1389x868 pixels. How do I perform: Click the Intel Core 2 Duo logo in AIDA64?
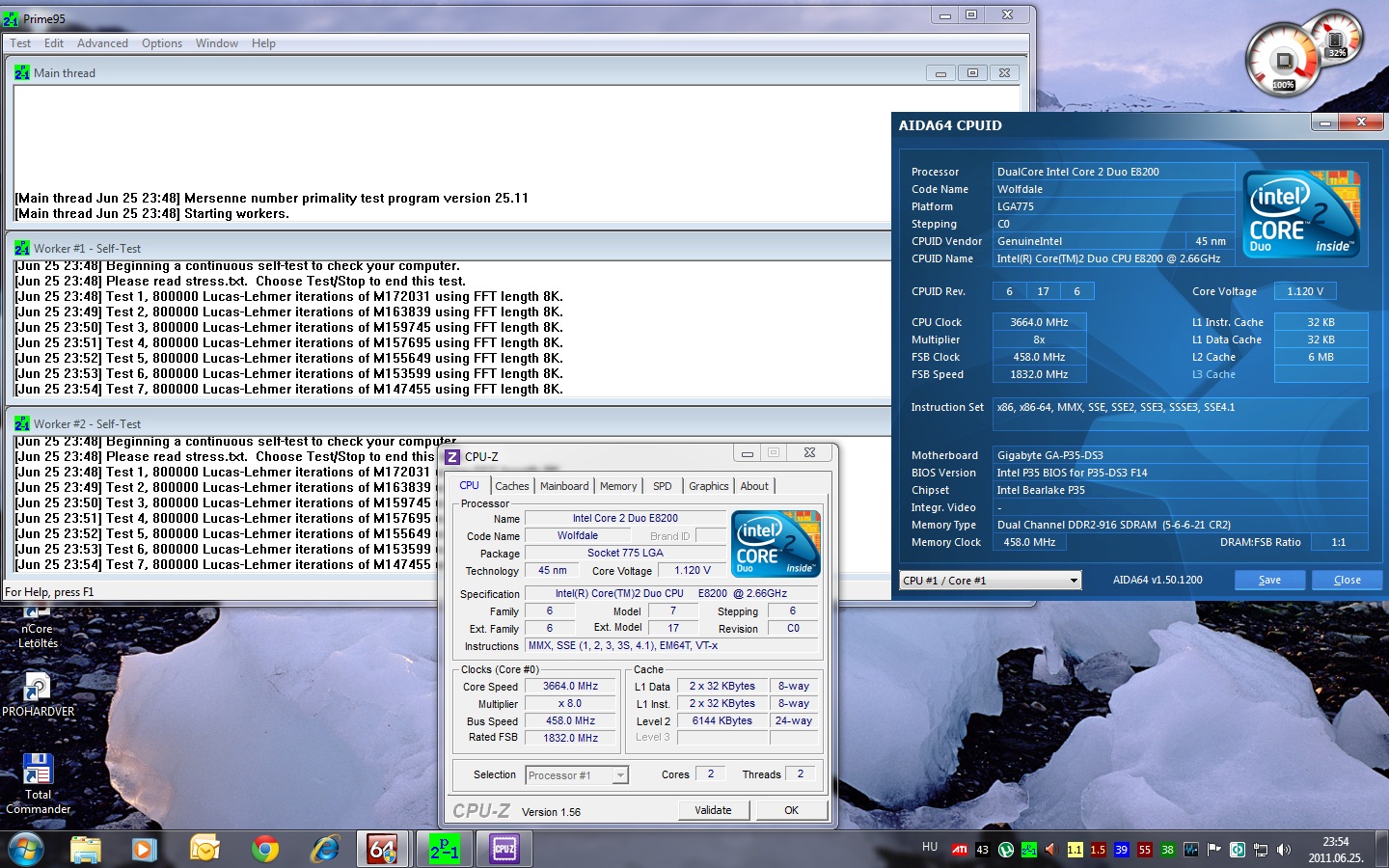pos(1302,214)
